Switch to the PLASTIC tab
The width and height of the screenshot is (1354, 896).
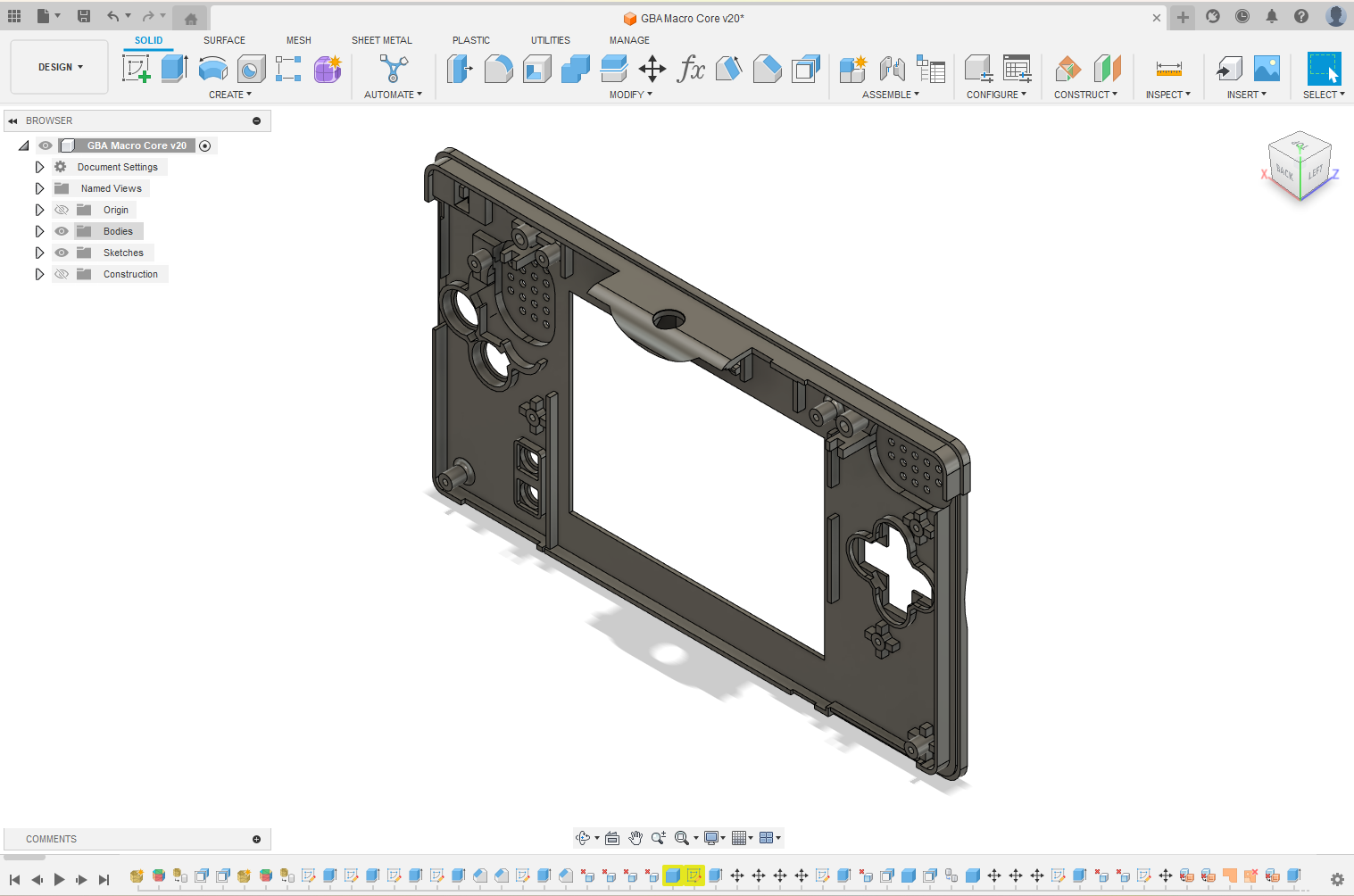pyautogui.click(x=471, y=40)
